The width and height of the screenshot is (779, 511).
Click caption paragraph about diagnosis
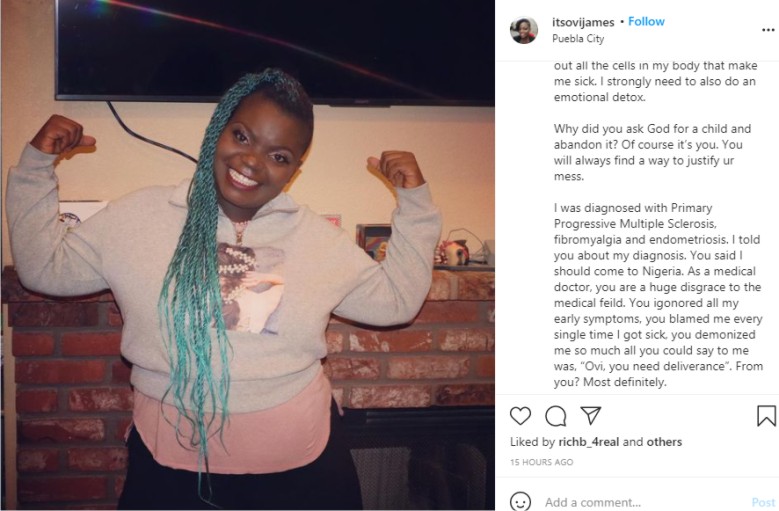[658, 295]
